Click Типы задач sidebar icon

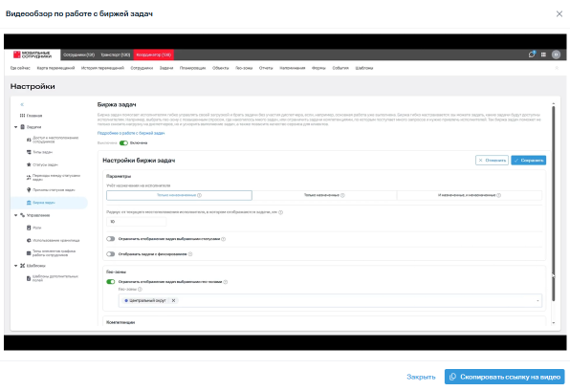pyautogui.click(x=29, y=152)
